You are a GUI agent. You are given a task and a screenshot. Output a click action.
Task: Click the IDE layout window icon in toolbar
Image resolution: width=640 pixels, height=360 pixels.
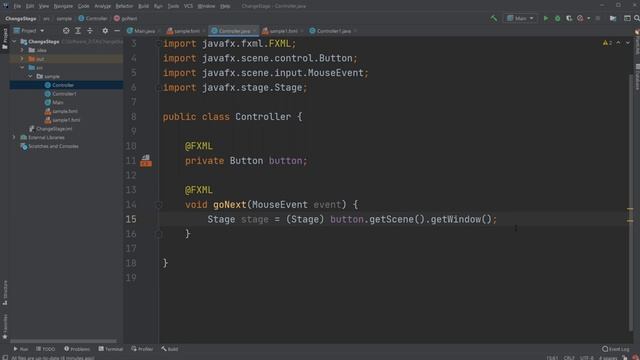(x=627, y=18)
